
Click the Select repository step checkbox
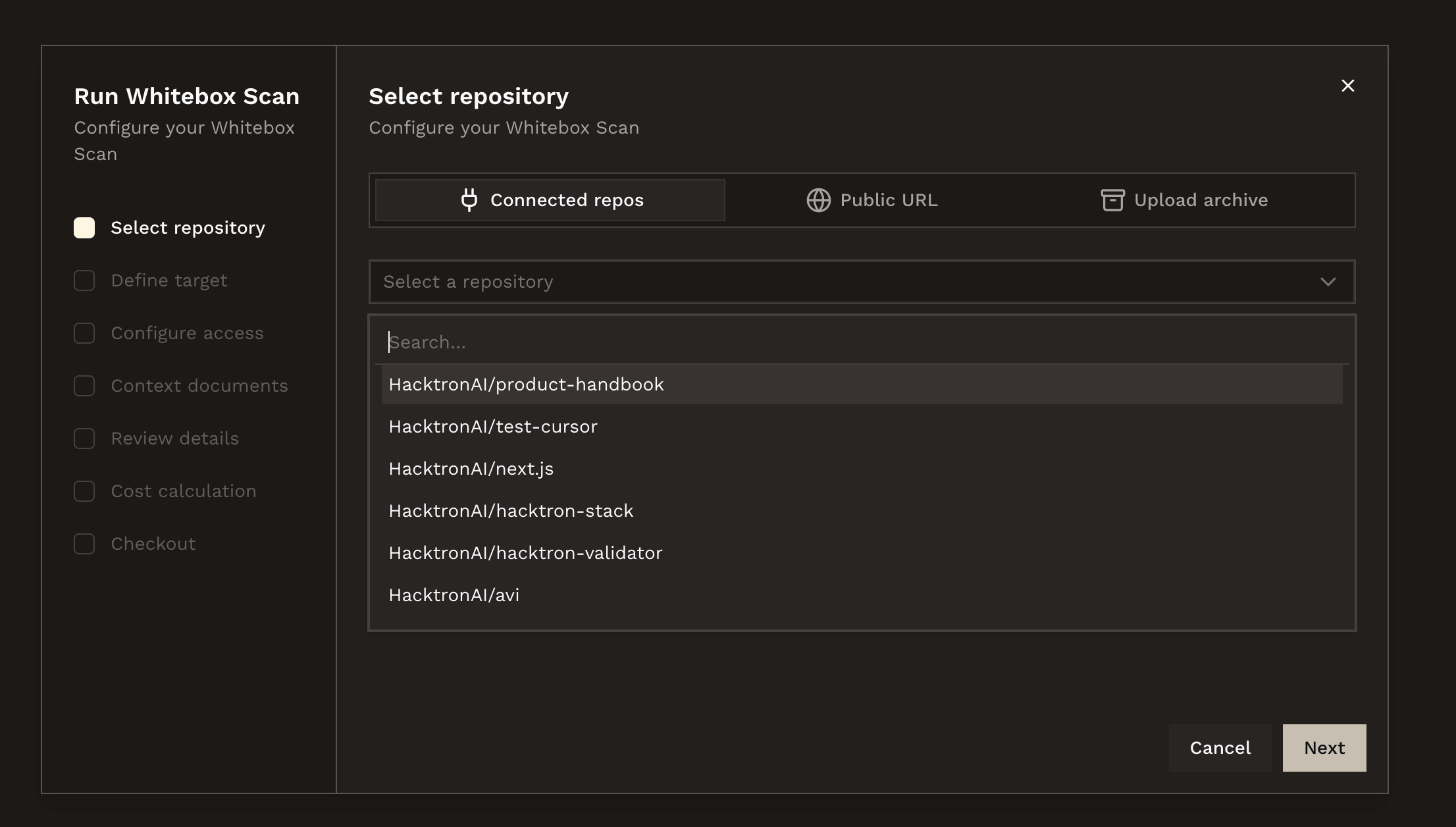[x=84, y=228]
